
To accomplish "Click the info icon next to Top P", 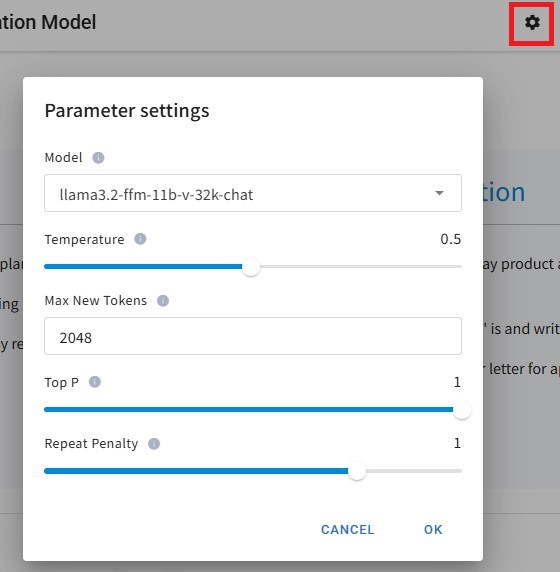I will tap(95, 382).
